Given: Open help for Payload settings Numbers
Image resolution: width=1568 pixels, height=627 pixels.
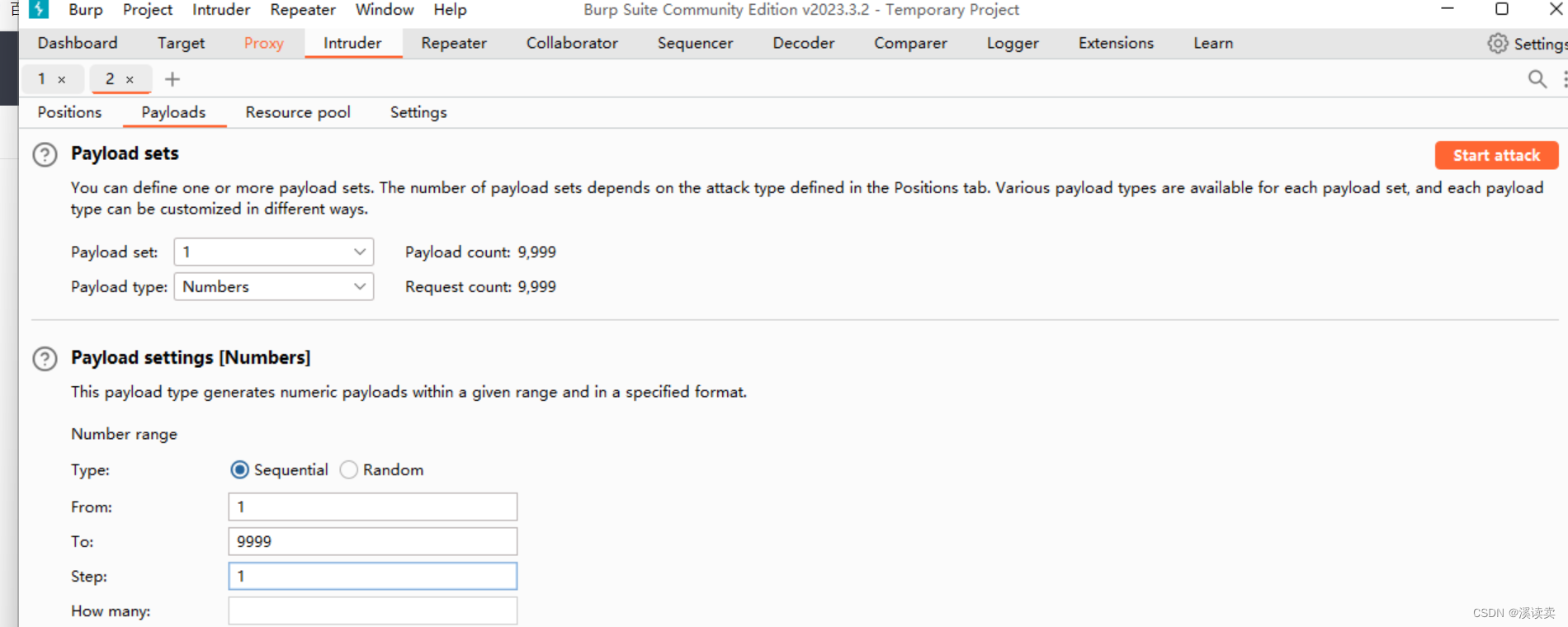Looking at the screenshot, I should pos(45,359).
